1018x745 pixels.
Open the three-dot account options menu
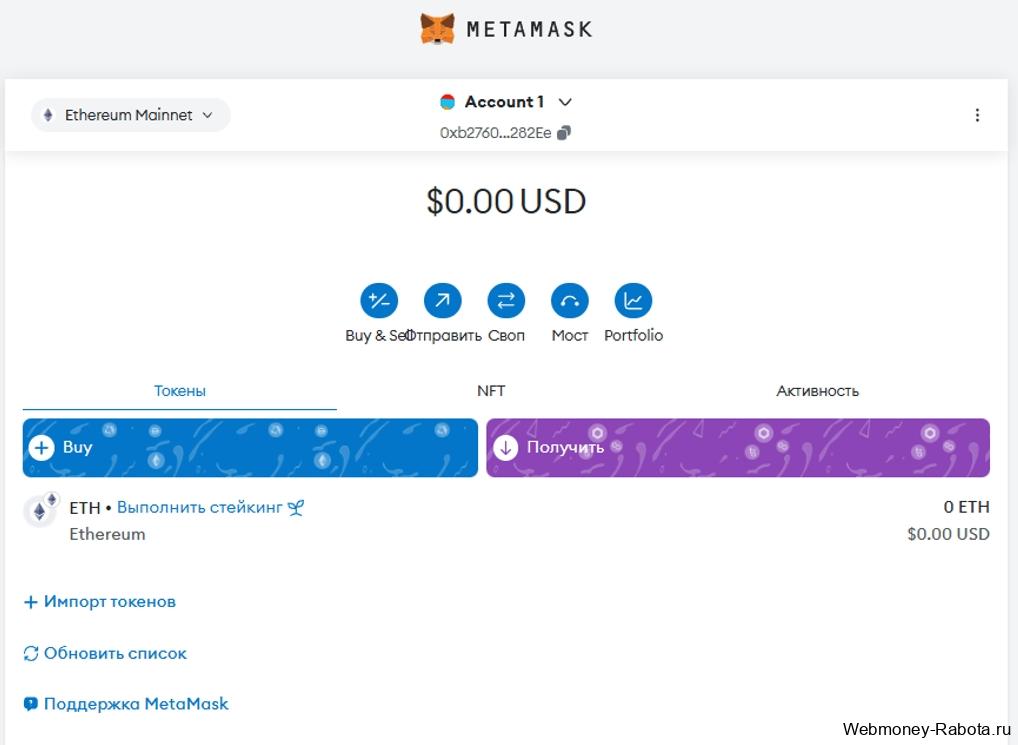(x=977, y=115)
